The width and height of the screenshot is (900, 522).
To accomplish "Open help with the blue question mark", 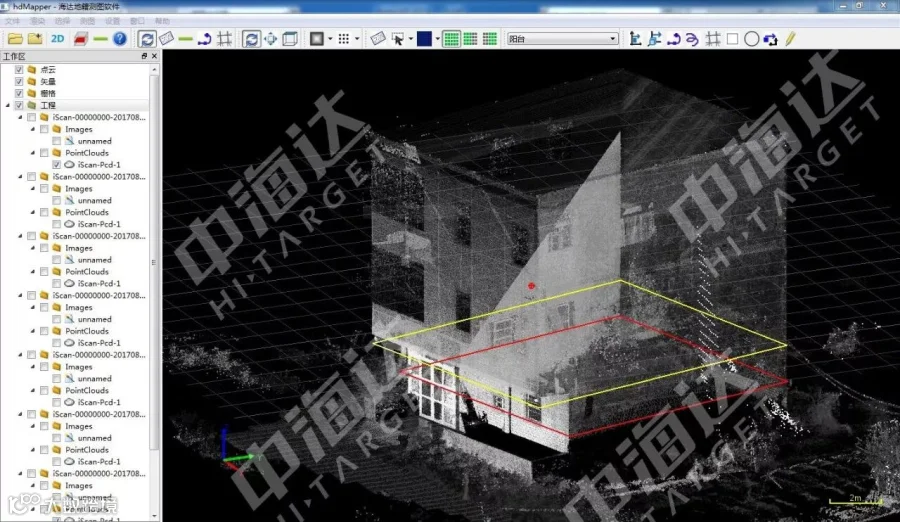I will [119, 39].
